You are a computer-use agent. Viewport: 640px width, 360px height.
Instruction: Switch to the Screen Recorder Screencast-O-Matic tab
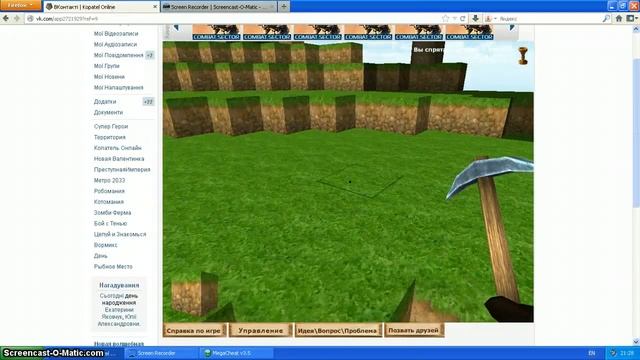219,7
